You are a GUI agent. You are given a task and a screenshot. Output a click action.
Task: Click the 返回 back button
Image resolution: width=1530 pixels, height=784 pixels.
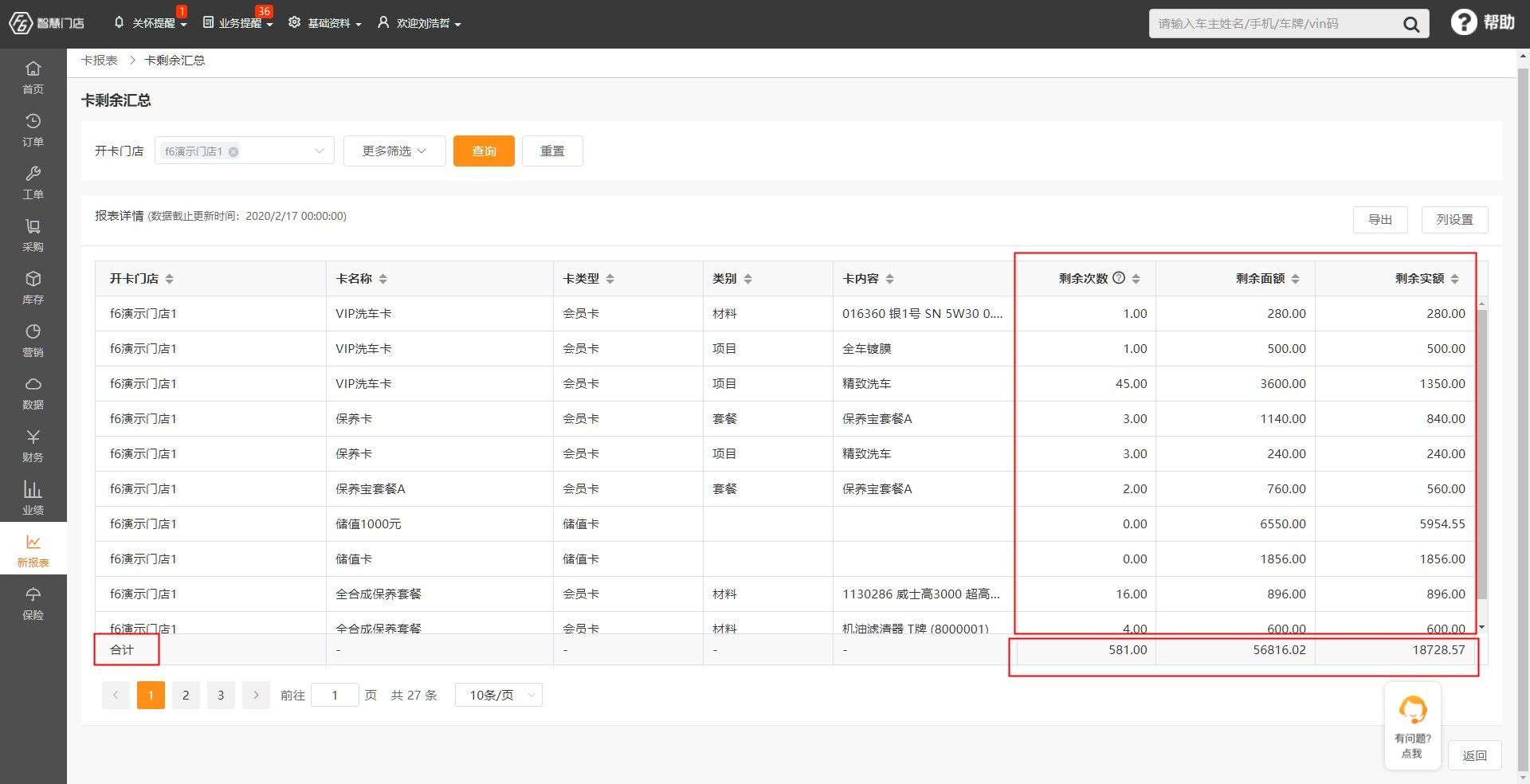[x=1474, y=755]
